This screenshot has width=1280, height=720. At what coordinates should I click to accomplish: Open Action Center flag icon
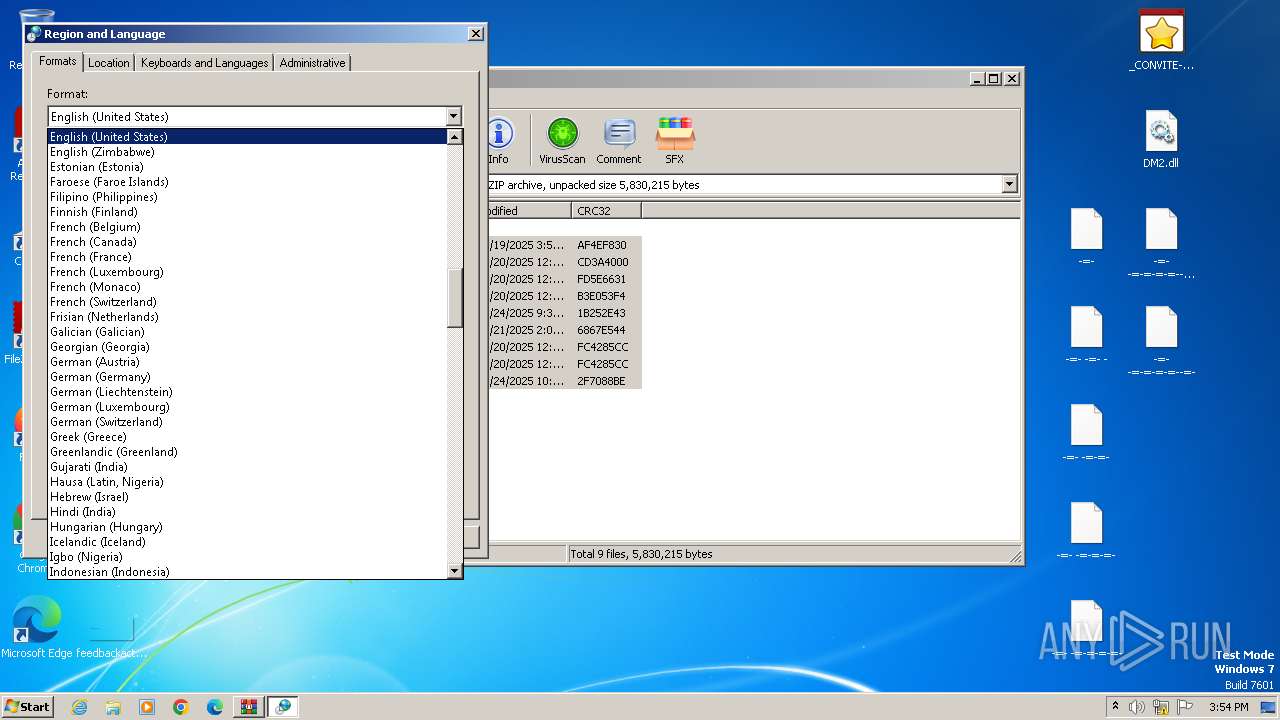click(x=1184, y=707)
